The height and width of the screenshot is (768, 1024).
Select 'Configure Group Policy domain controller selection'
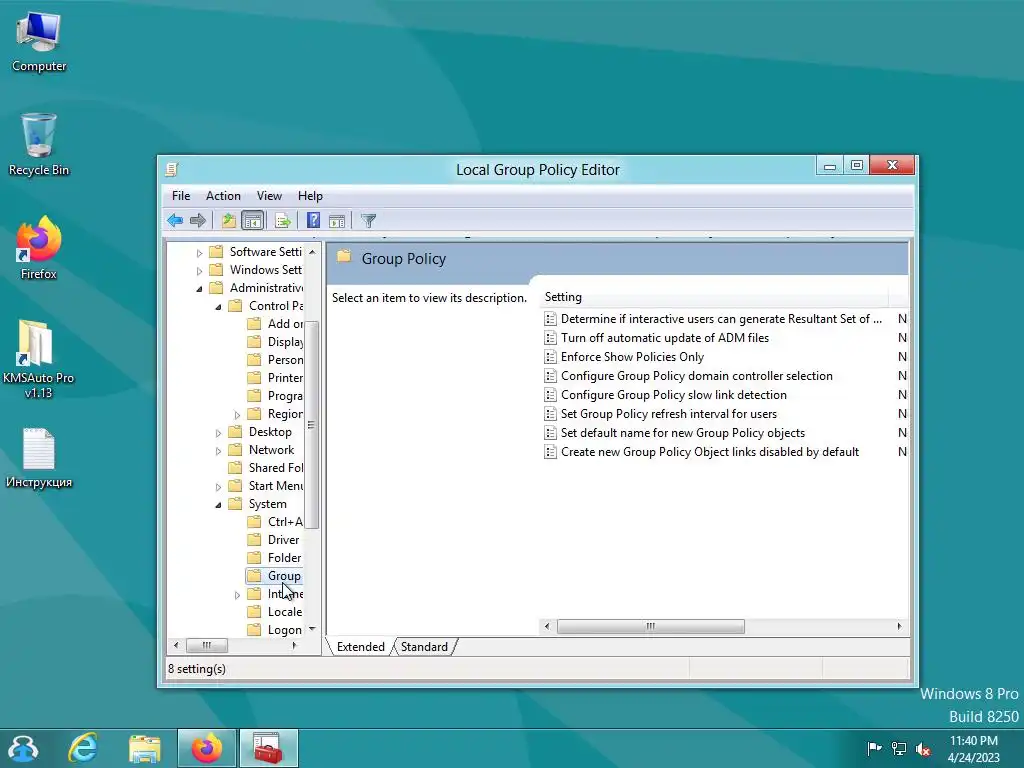[697, 376]
